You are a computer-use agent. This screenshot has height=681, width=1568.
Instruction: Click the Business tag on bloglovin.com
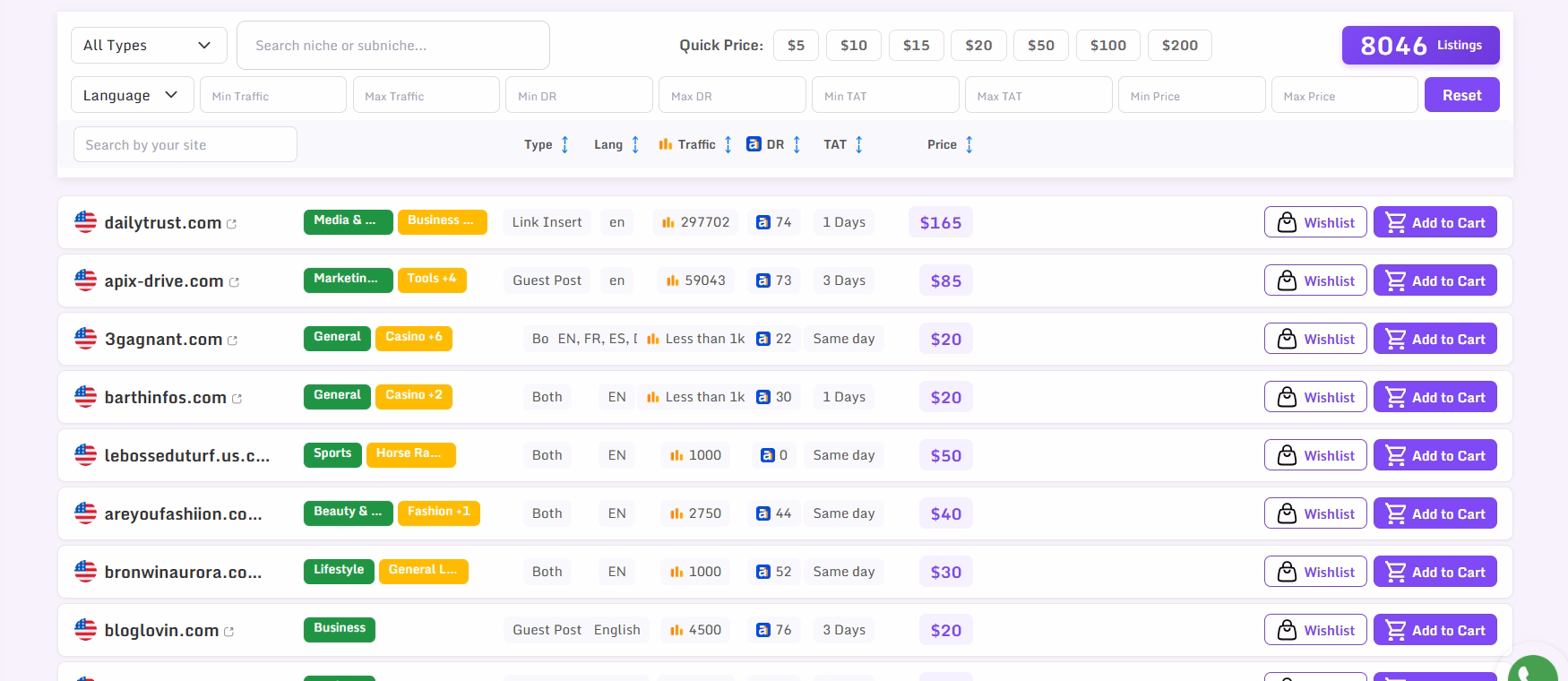coord(340,629)
